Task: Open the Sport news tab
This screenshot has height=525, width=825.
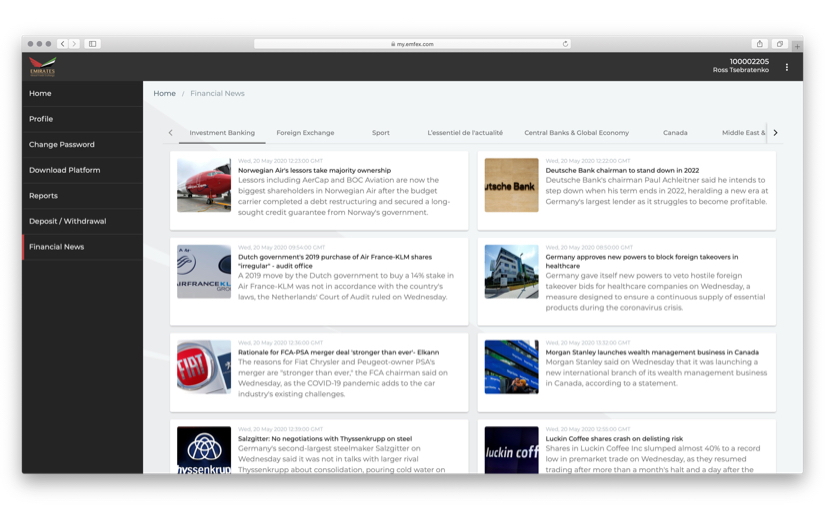Action: [x=381, y=133]
